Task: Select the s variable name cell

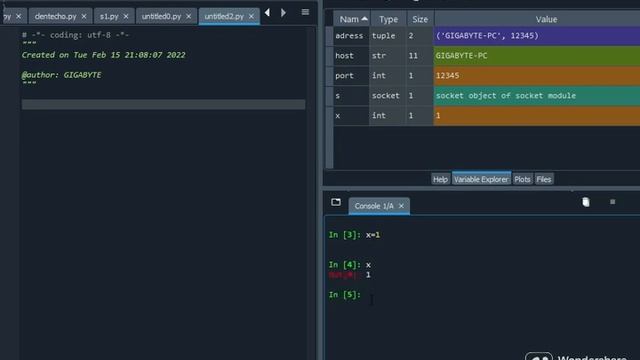Action: tap(351, 96)
